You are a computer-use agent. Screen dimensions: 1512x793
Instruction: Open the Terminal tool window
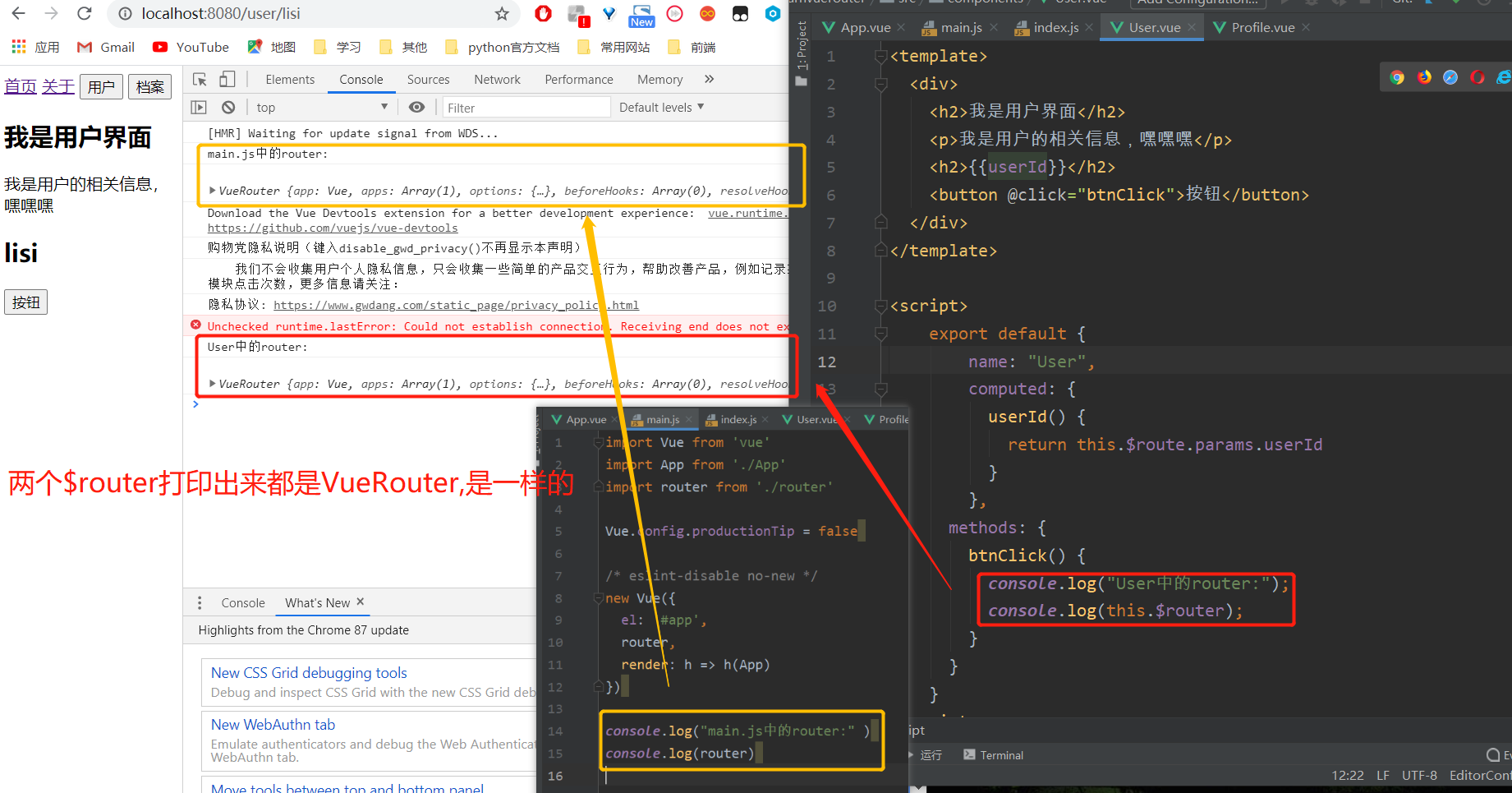point(994,754)
